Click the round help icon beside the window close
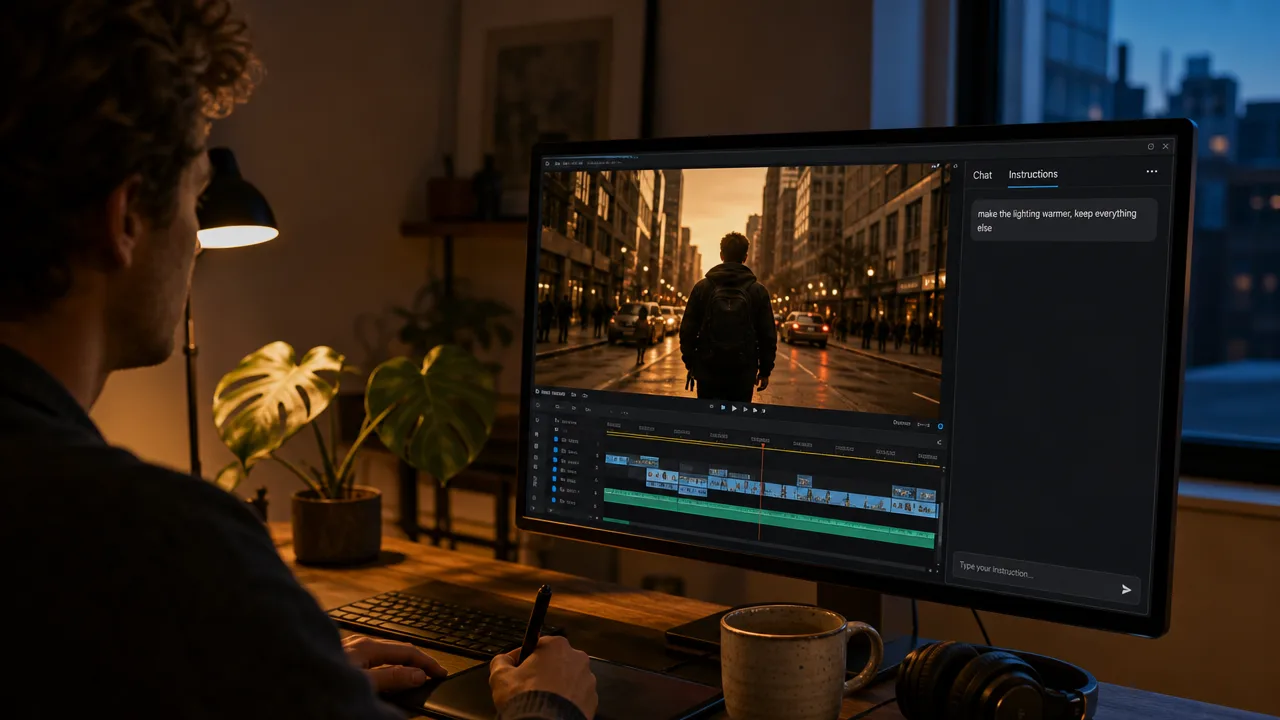The height and width of the screenshot is (720, 1280). 1151,146
